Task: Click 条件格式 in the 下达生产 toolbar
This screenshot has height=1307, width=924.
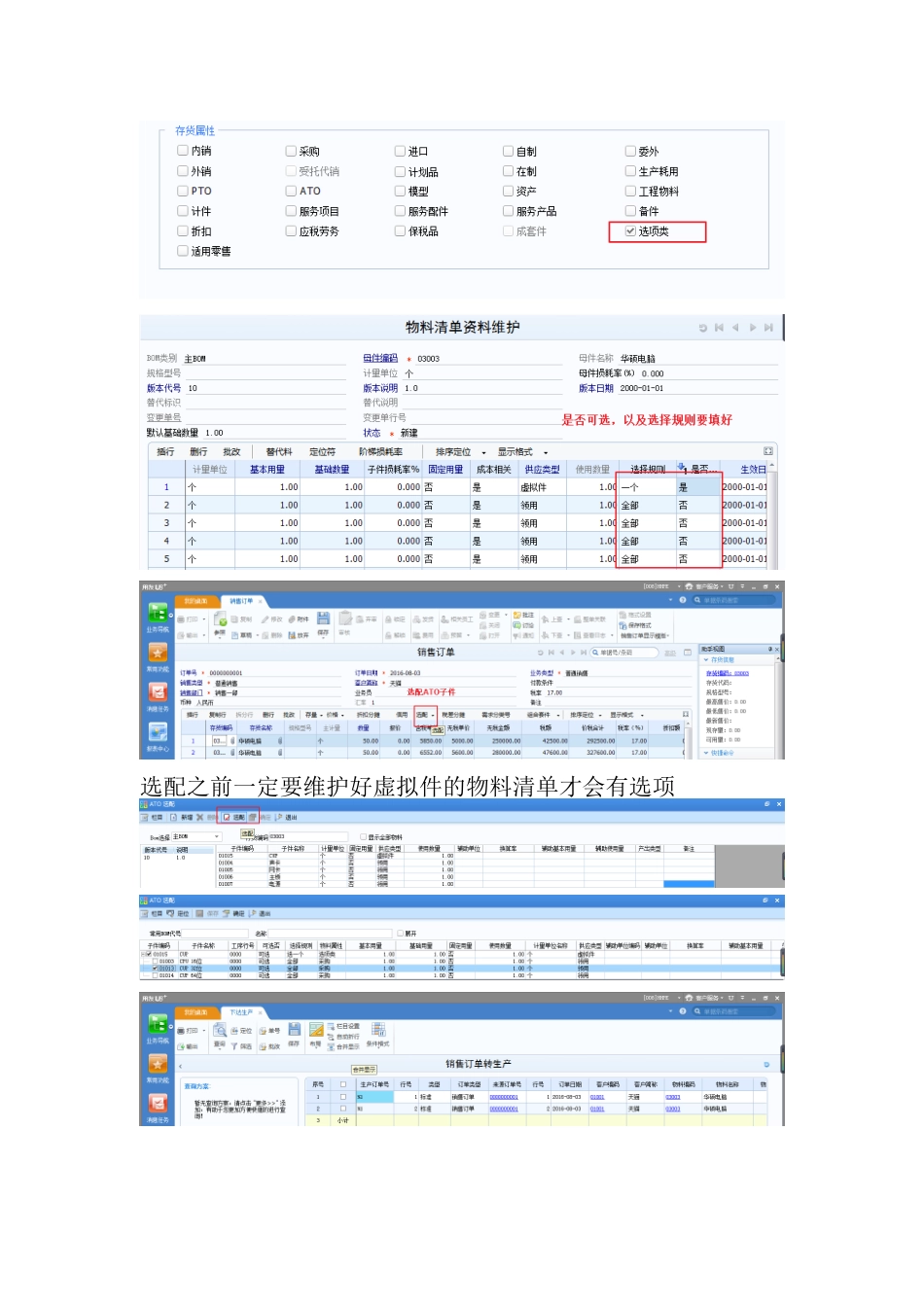Action: click(x=378, y=1035)
